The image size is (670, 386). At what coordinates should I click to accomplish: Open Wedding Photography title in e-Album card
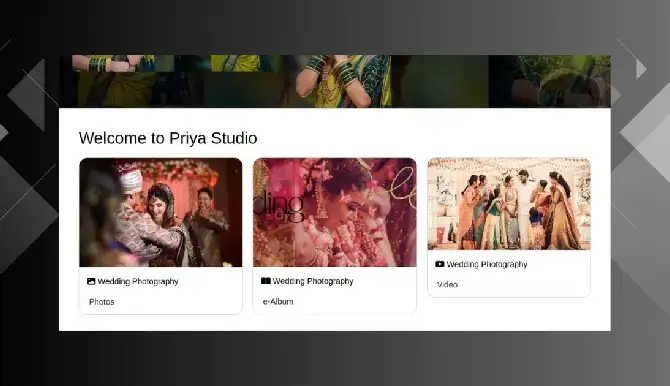coord(313,281)
